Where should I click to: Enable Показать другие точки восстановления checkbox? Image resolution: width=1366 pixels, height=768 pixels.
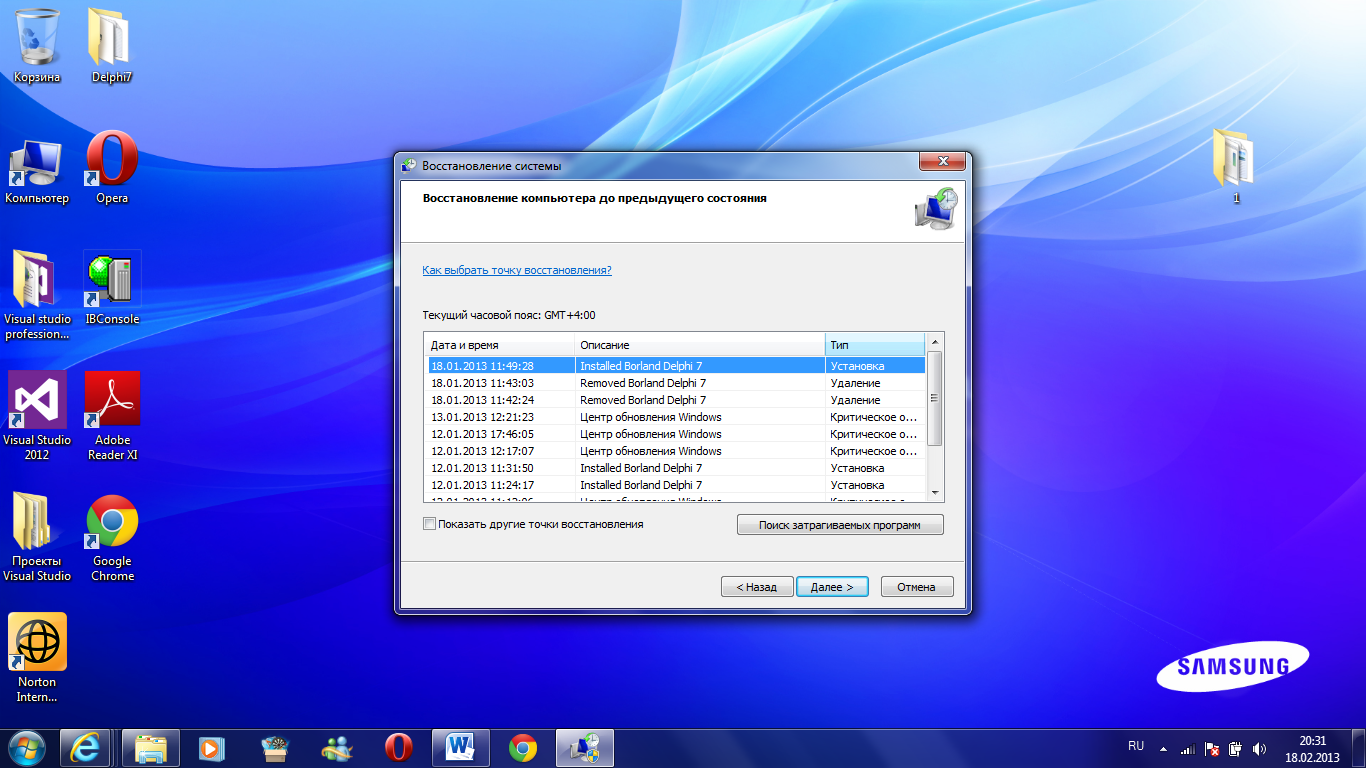click(430, 524)
